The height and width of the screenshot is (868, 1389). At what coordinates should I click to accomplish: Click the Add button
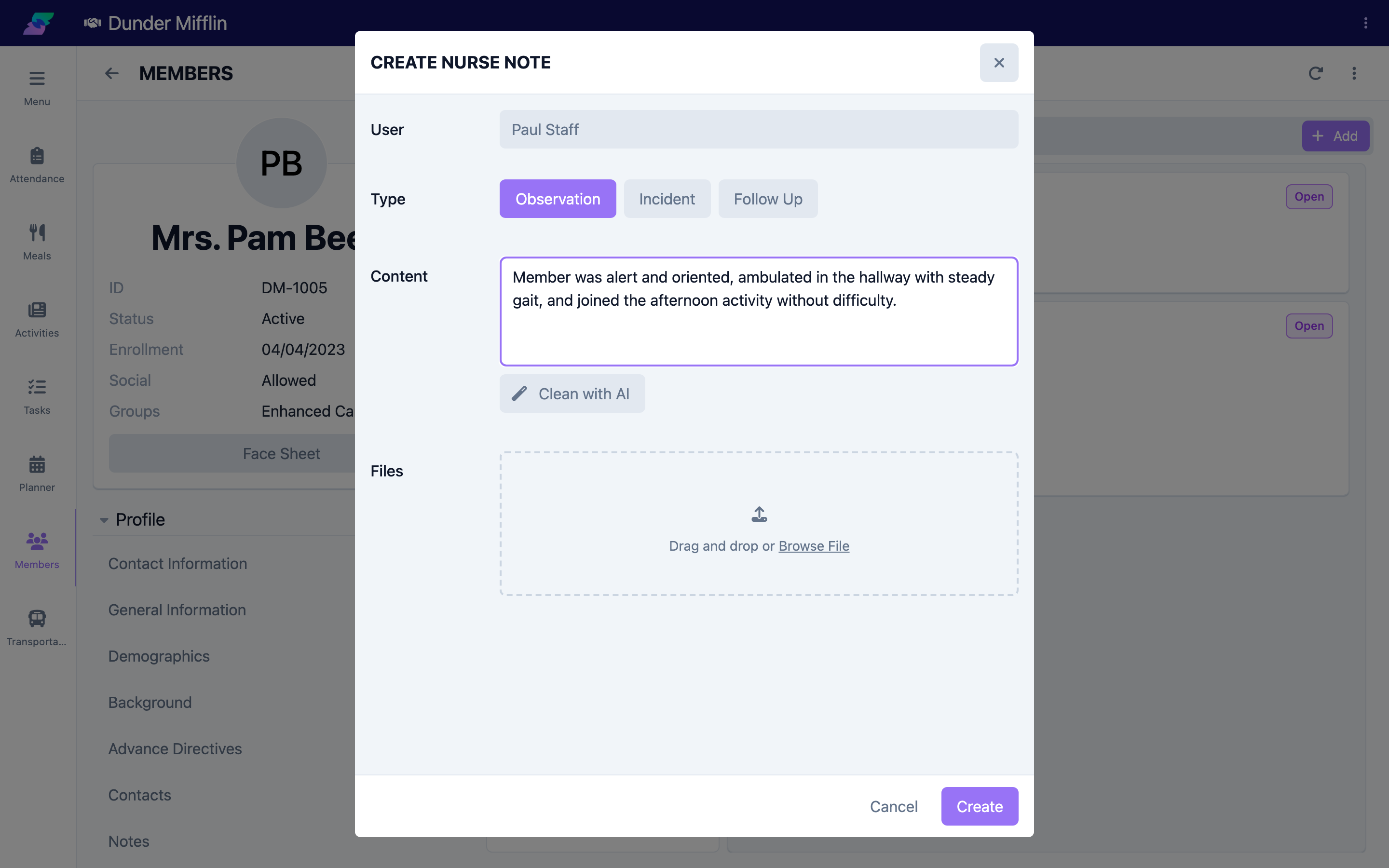1335,136
